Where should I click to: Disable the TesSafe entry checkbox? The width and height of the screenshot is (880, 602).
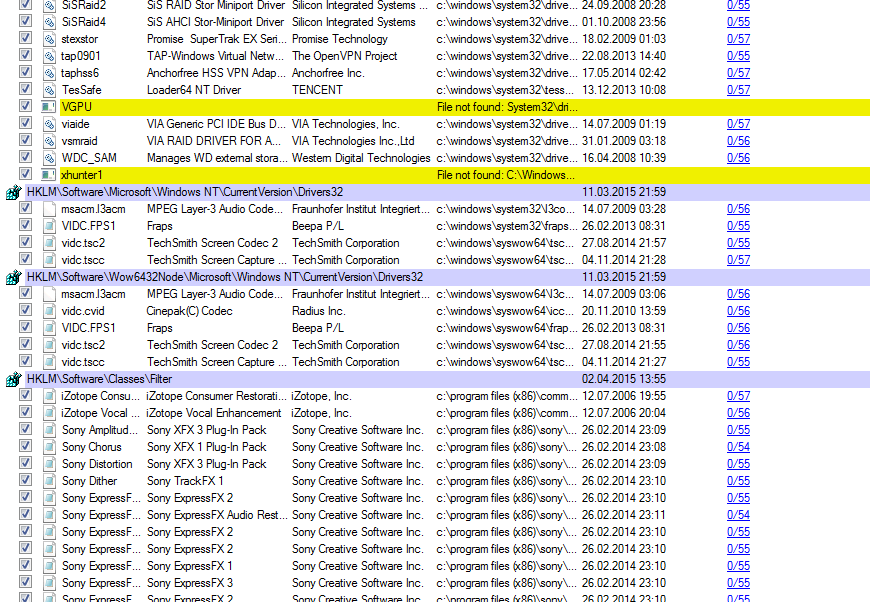25,90
